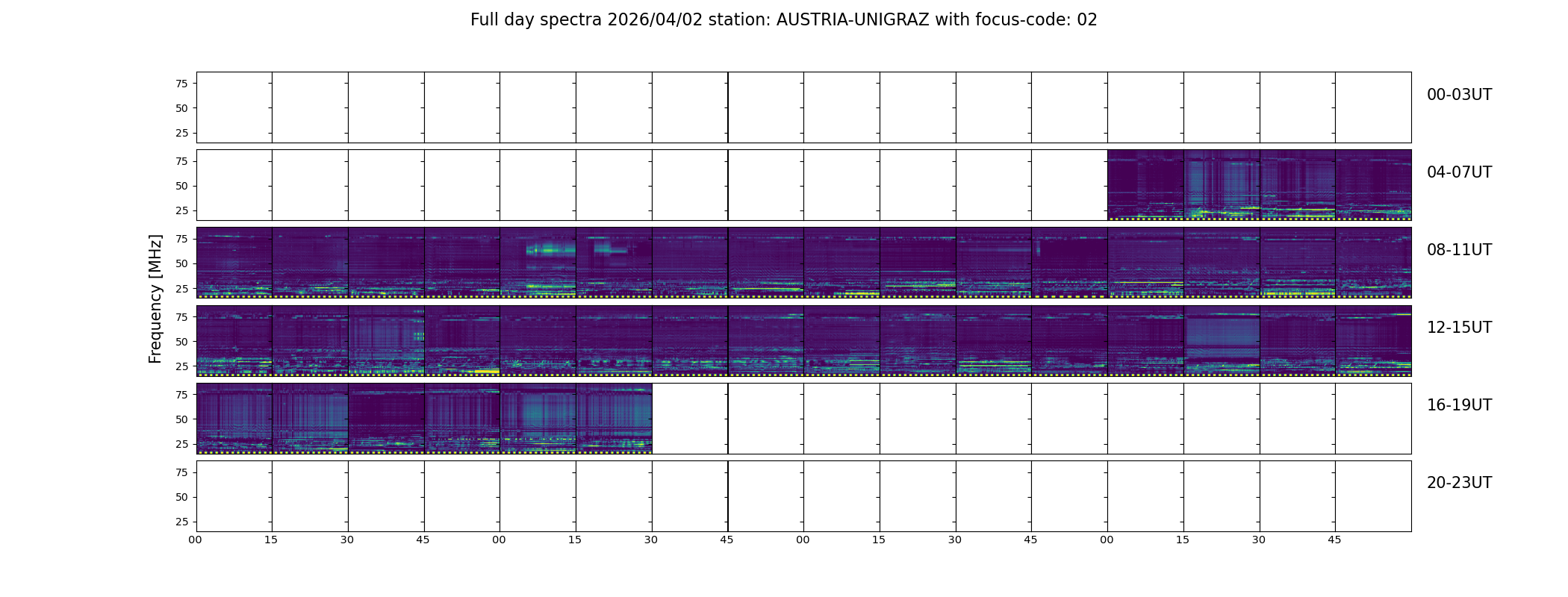Click the first "00" tick on the time axis
The height and width of the screenshot is (597, 1568).
point(196,540)
